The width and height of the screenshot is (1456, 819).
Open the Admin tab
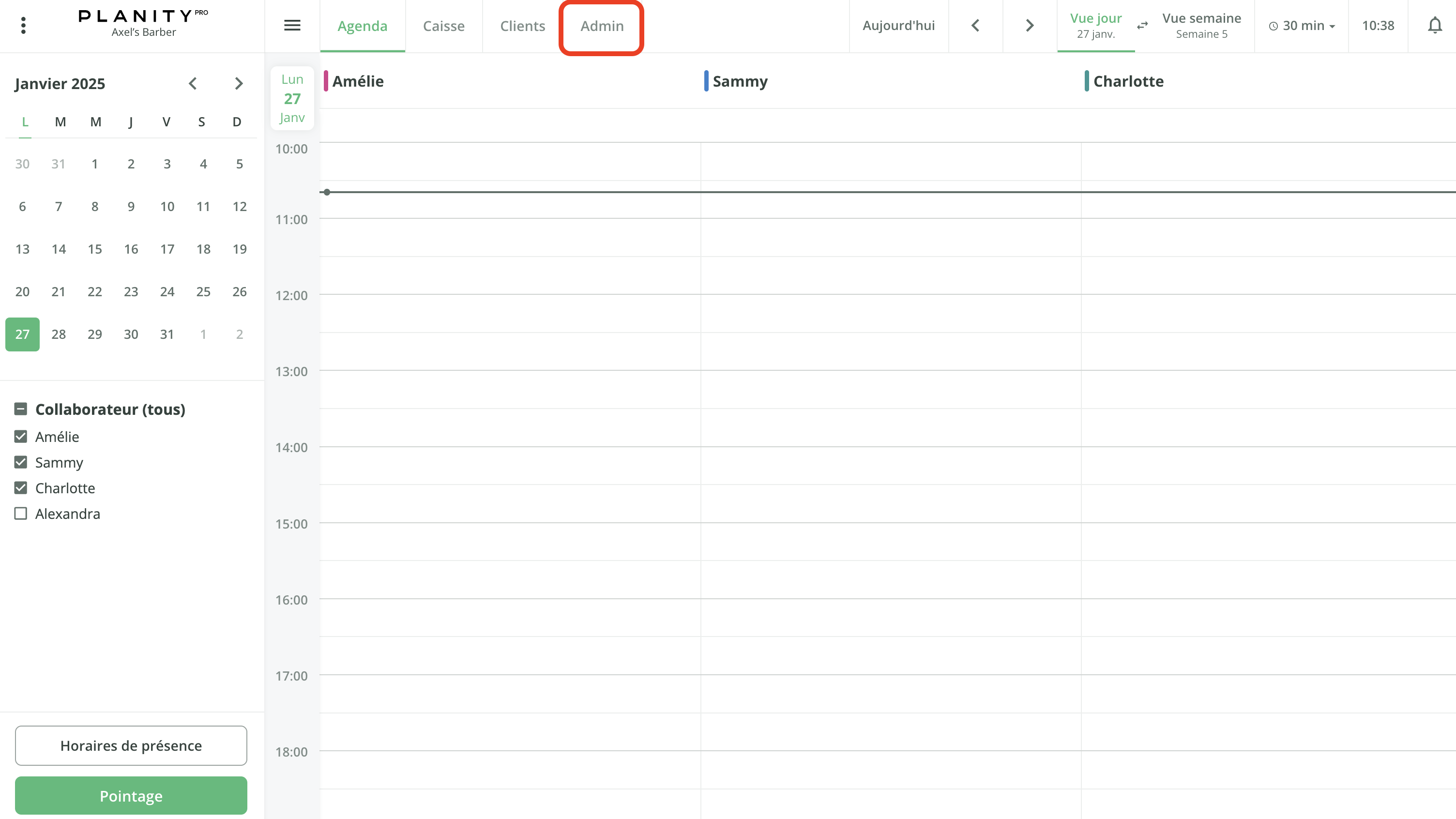coord(601,26)
